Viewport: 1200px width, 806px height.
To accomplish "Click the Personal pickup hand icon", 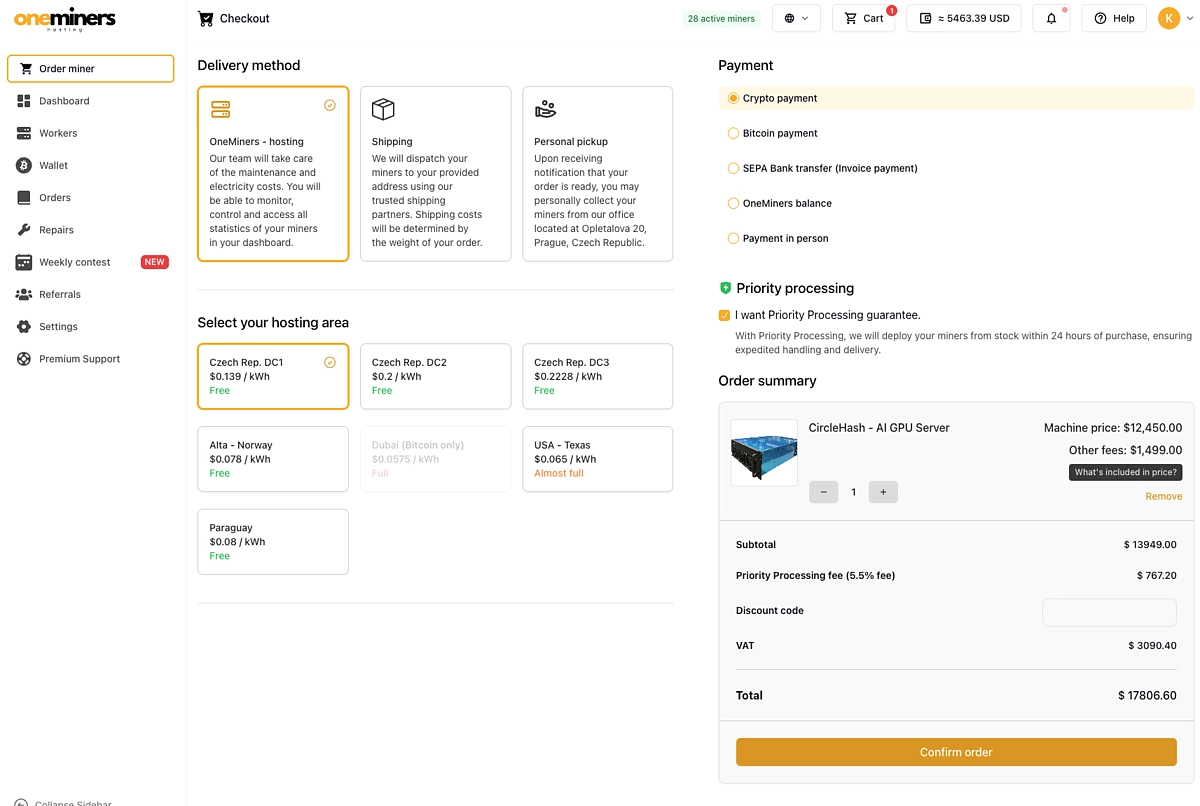I will click(x=545, y=109).
